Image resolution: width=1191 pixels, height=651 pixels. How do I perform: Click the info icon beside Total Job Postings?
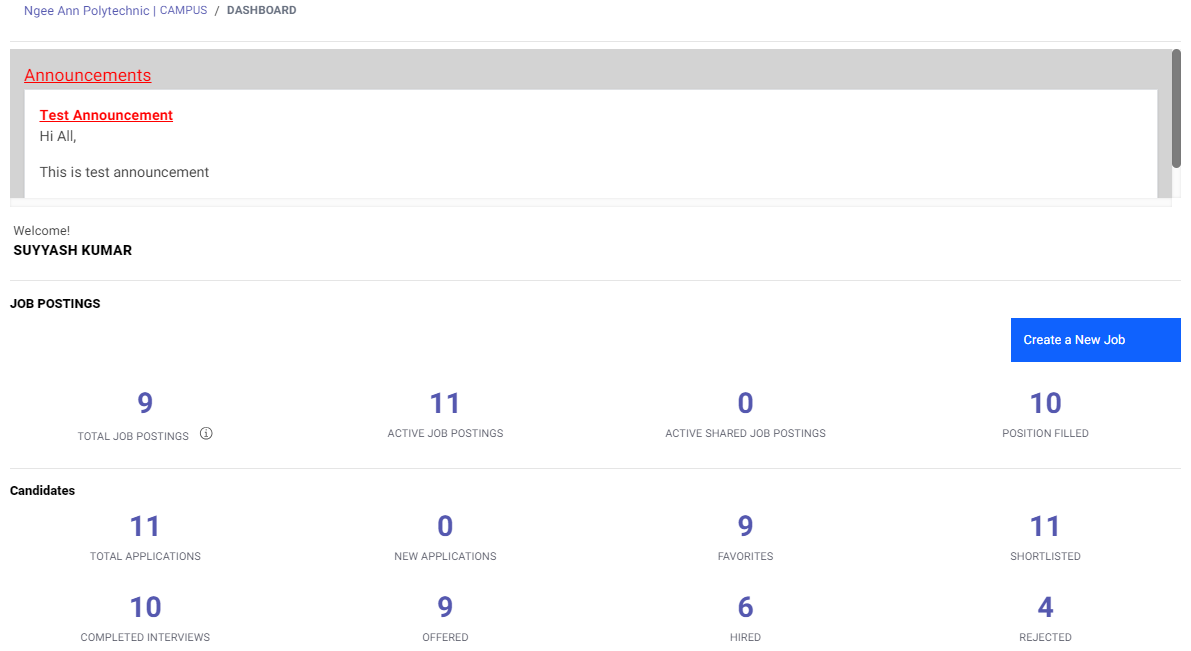(206, 433)
